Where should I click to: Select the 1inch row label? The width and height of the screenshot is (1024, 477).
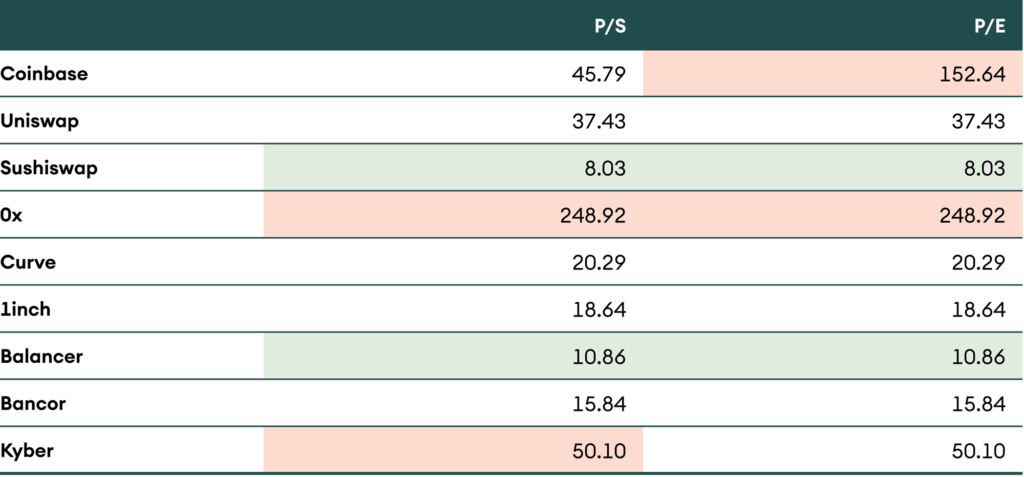(26, 309)
